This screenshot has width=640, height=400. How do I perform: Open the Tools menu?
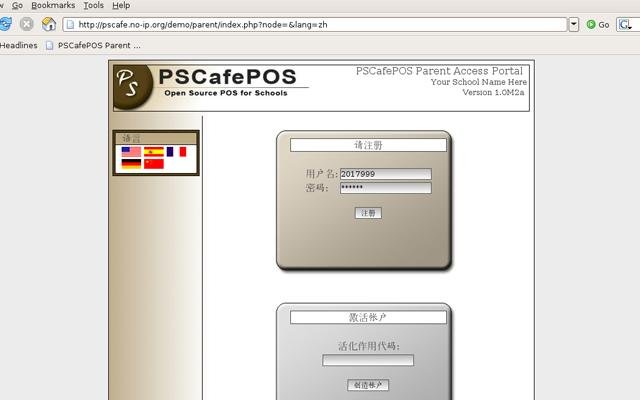tap(93, 5)
